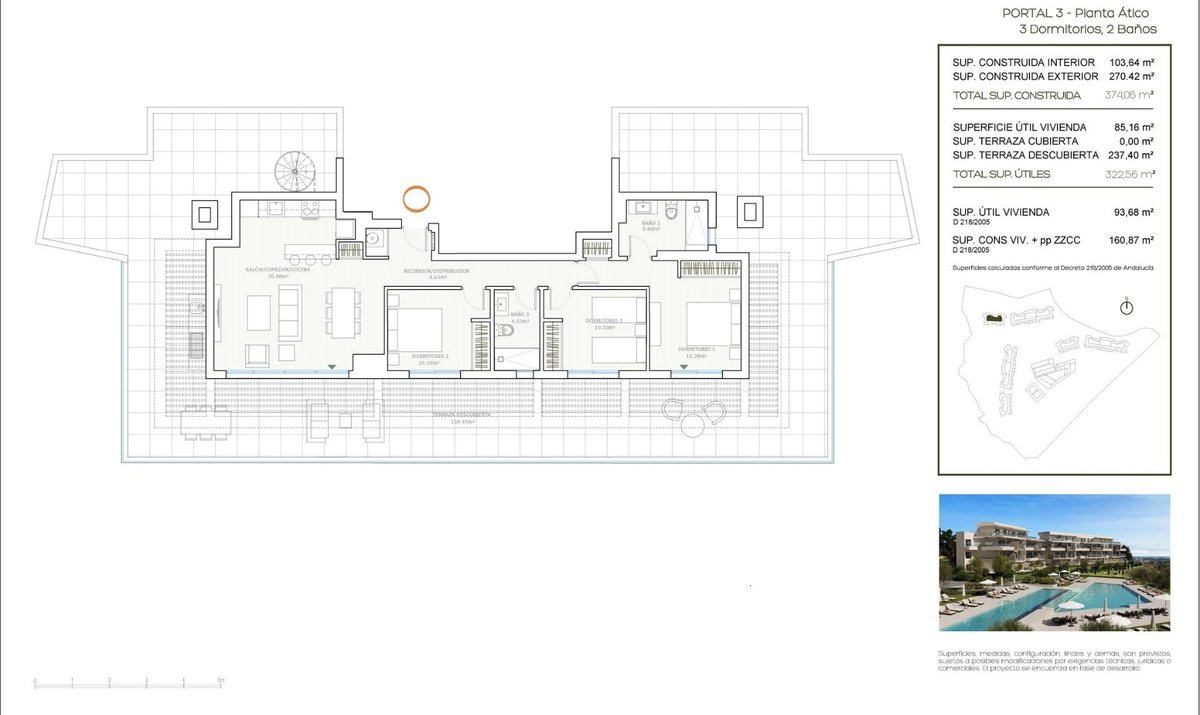This screenshot has height=715, width=1200.
Task: Click the Dormitorio 2 label
Action: pyautogui.click(x=432, y=356)
